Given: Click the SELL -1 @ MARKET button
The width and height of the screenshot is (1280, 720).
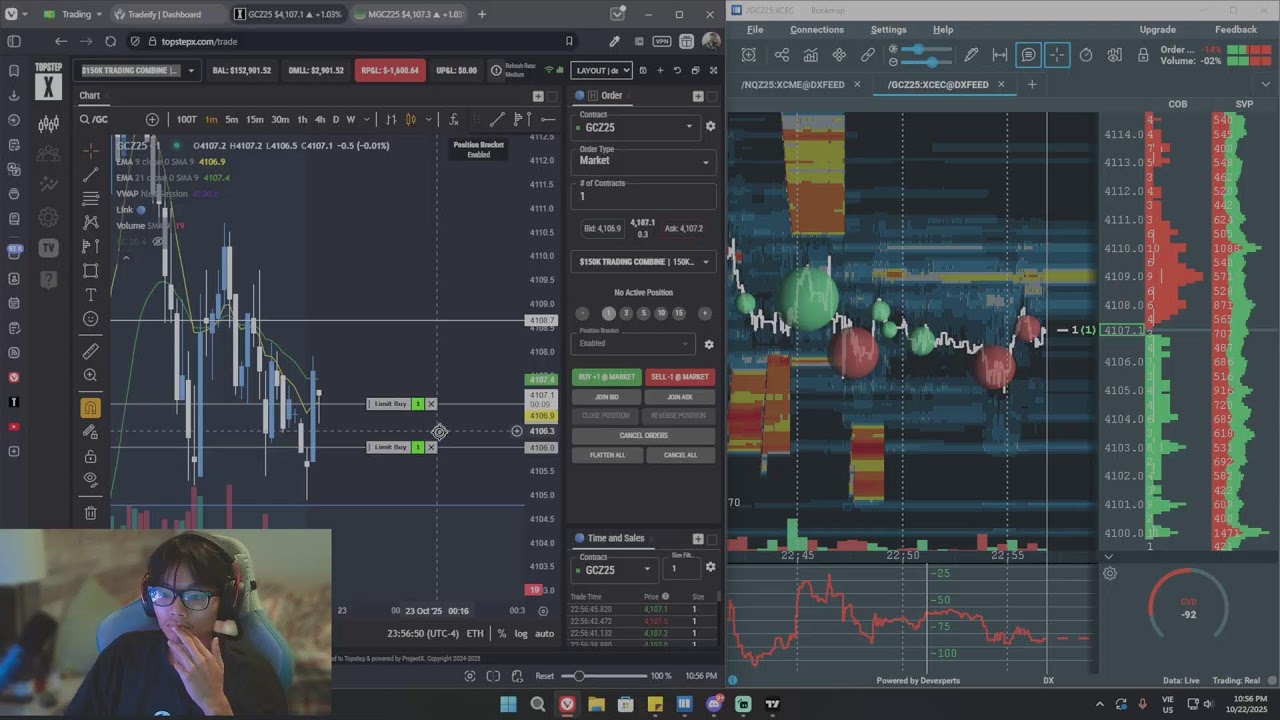Looking at the screenshot, I should coord(680,377).
